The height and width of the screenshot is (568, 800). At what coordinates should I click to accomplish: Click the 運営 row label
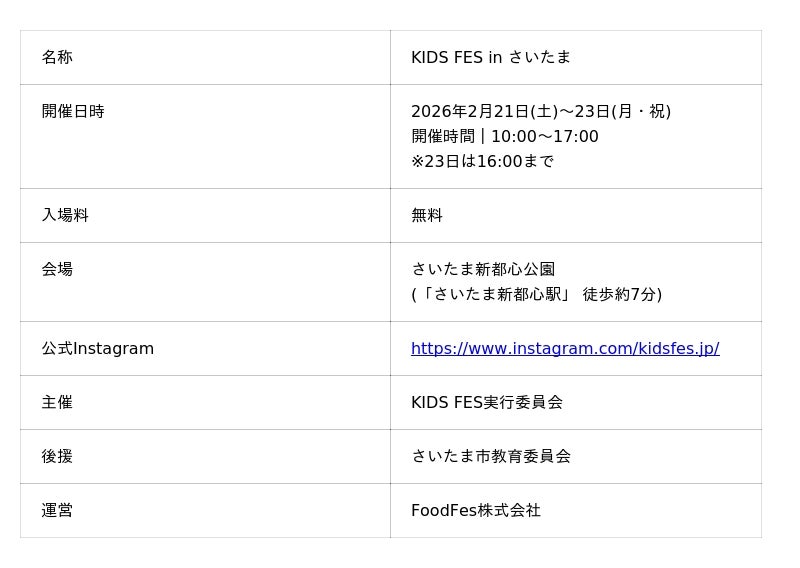point(57,511)
